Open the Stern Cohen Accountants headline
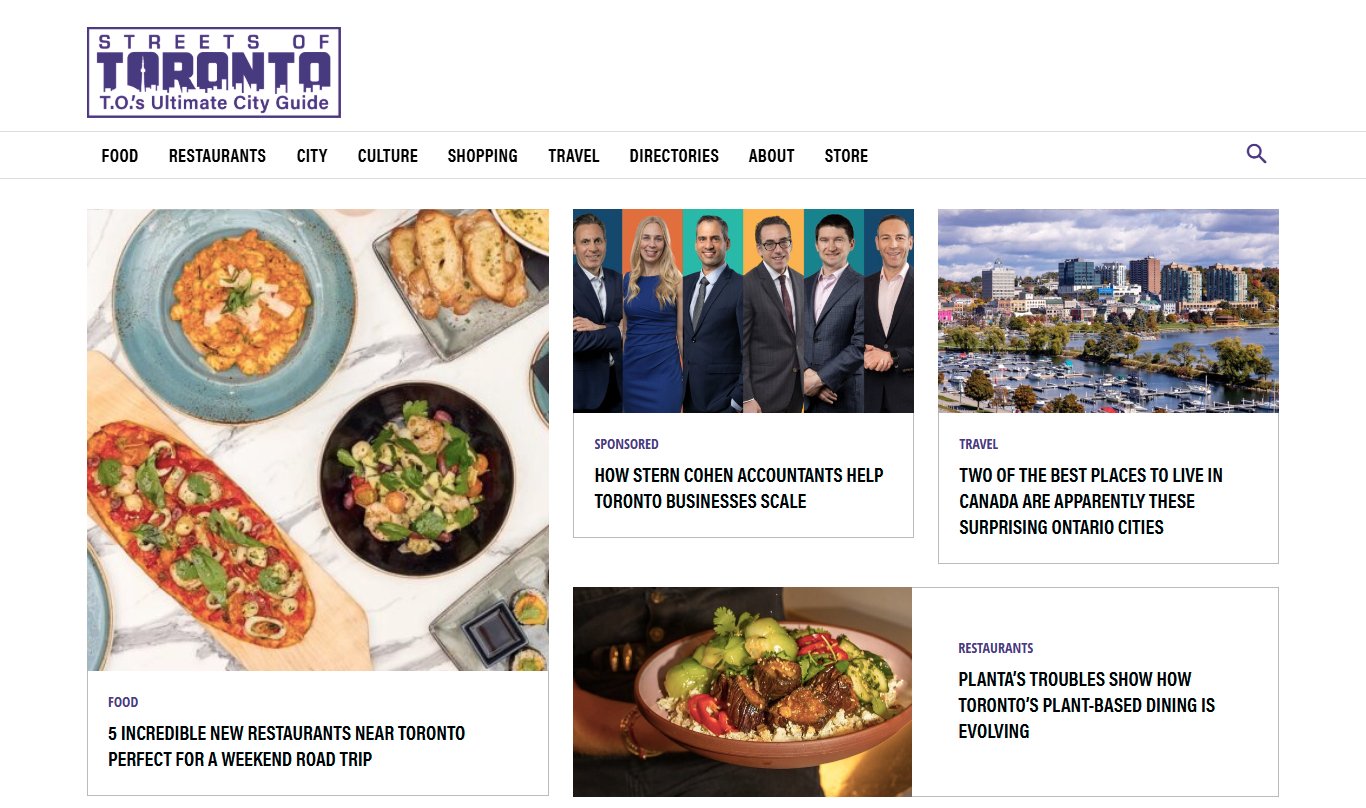The height and width of the screenshot is (808, 1366). pos(739,488)
